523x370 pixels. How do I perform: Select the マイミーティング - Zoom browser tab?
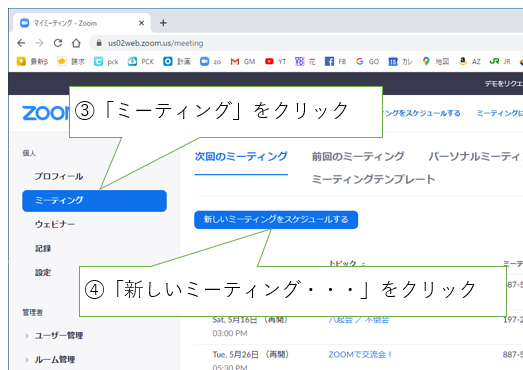tap(82, 23)
